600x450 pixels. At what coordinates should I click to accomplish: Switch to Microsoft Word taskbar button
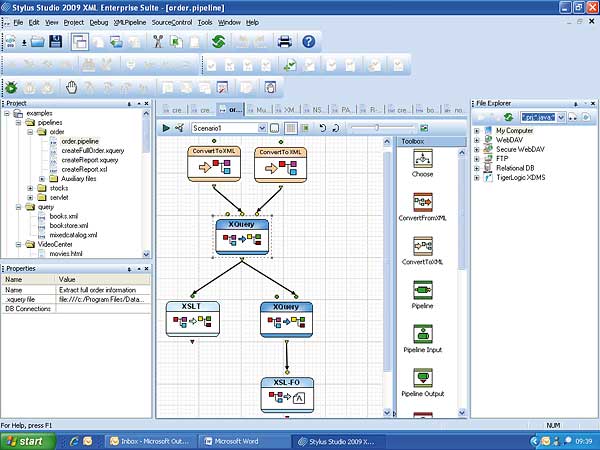click(x=244, y=441)
